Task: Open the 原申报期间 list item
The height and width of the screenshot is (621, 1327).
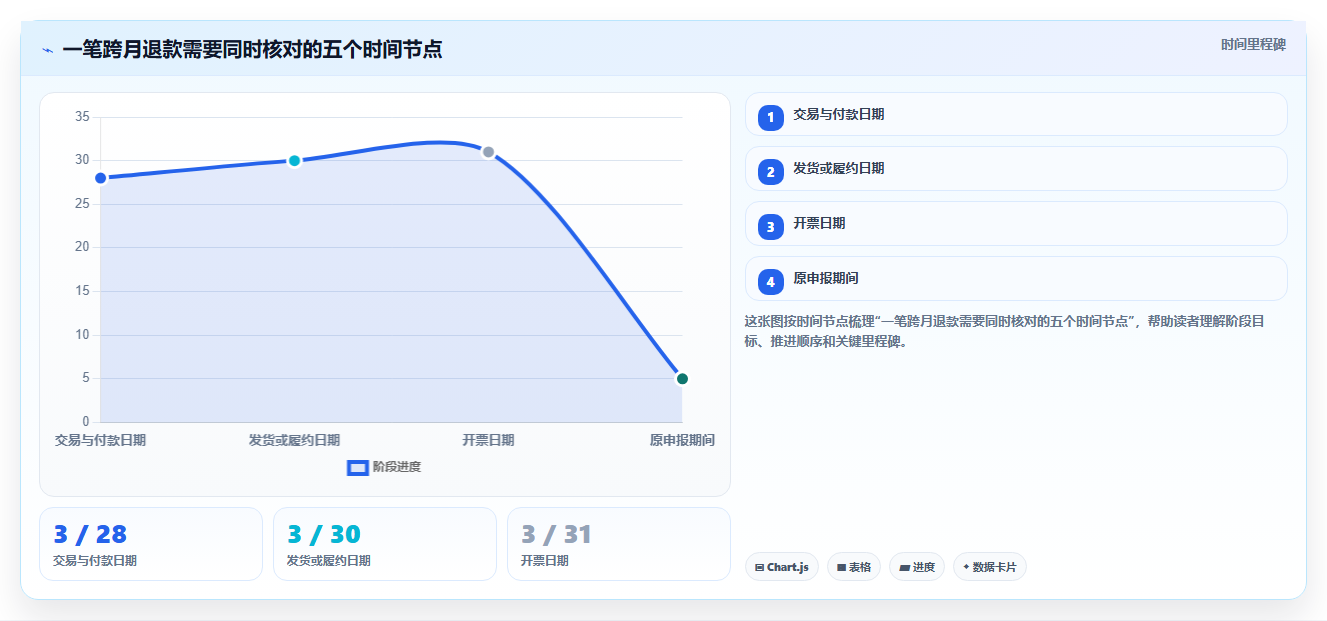Action: (1016, 278)
